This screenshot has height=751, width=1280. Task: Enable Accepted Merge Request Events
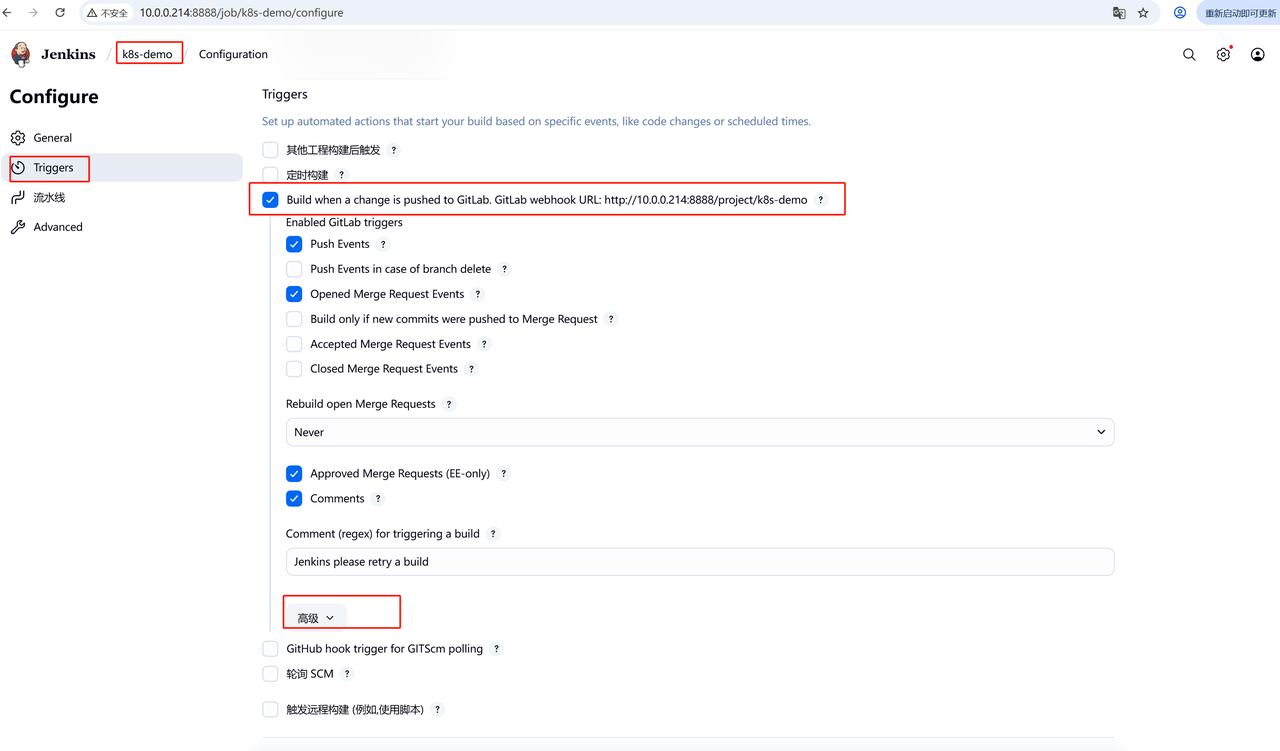(x=294, y=344)
